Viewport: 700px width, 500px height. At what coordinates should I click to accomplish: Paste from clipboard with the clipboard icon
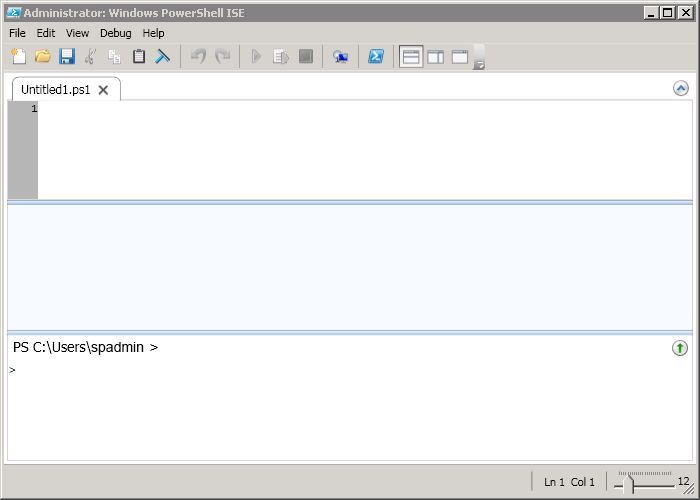(x=139, y=56)
